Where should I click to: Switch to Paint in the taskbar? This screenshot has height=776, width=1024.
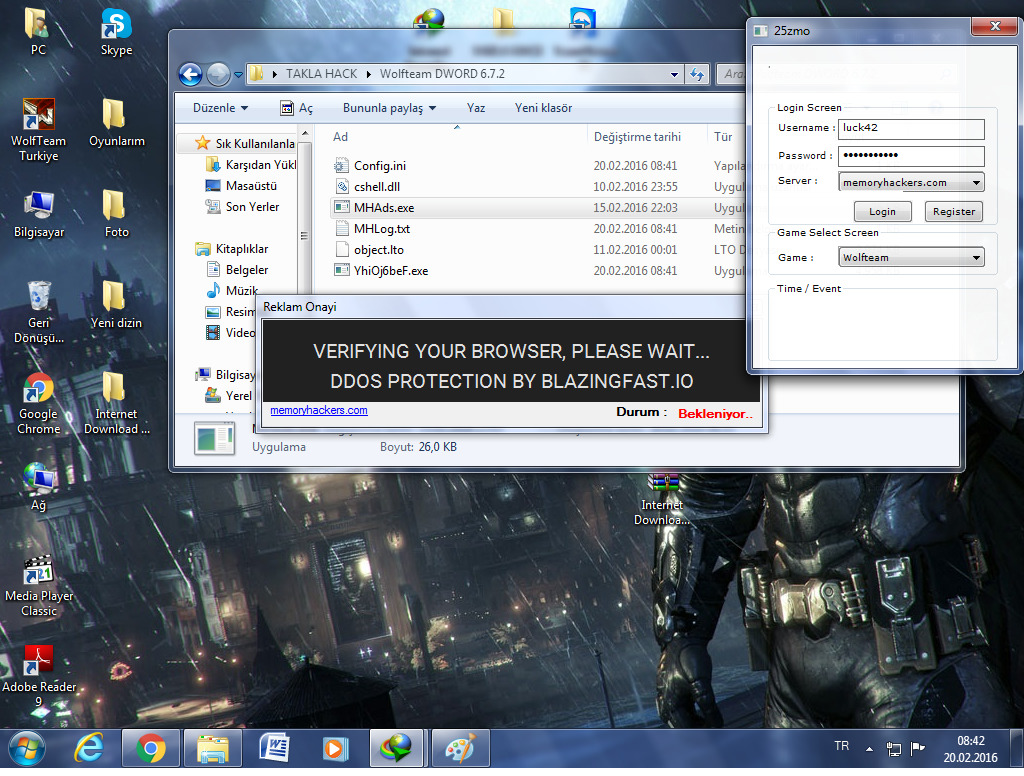[460, 749]
